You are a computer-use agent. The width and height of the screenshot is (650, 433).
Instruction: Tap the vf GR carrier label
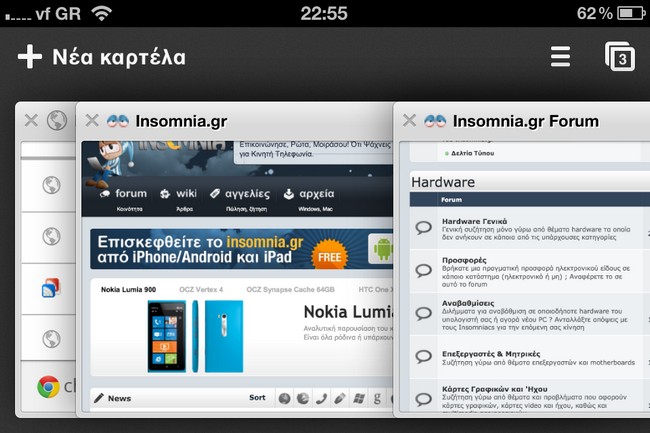(x=58, y=14)
